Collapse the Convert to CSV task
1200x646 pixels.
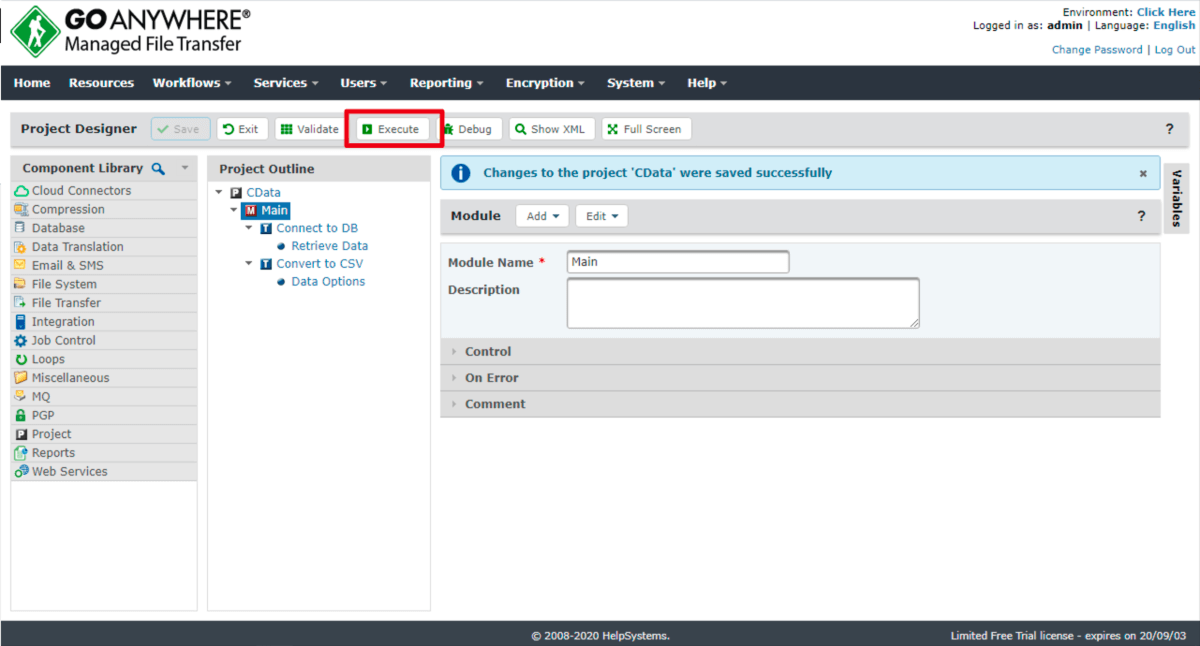pos(249,264)
